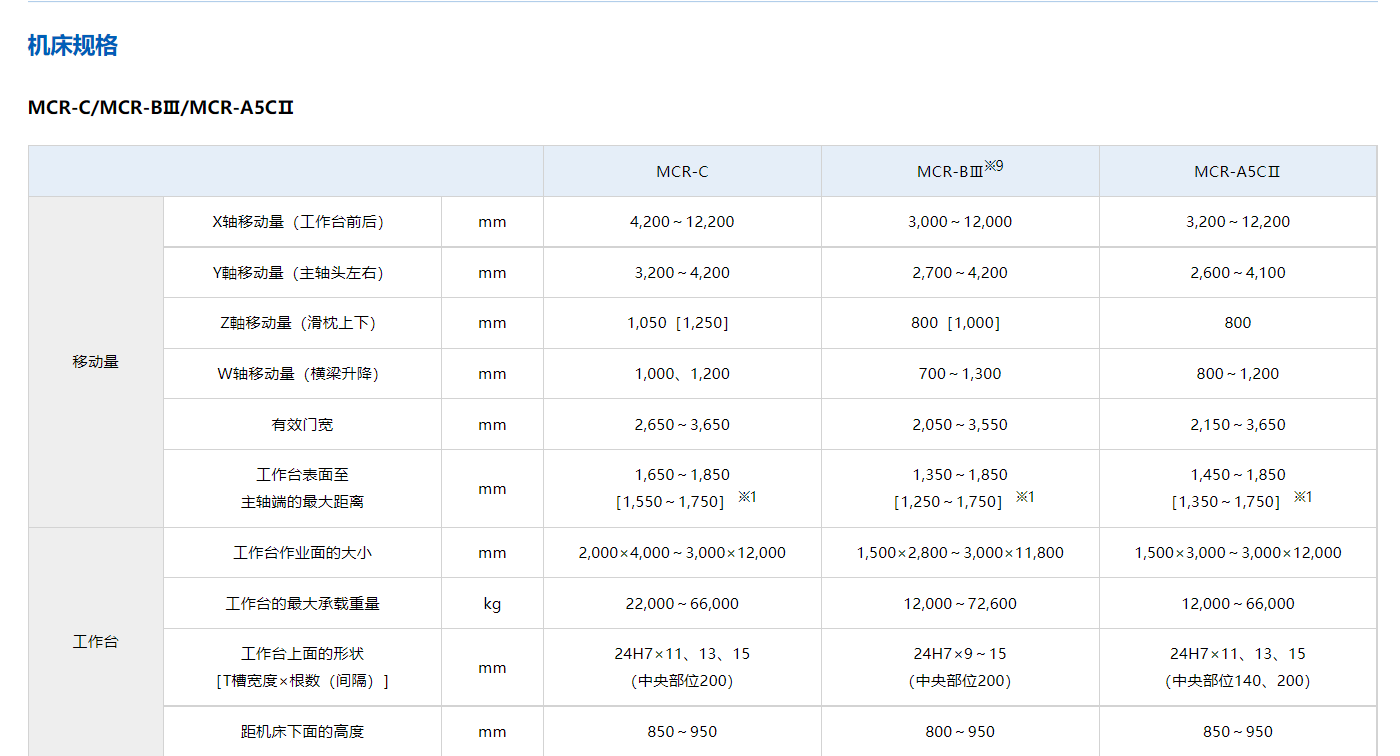
Task: Click the 工作台表面至主轴端的最大距离 label
Action: (302, 488)
